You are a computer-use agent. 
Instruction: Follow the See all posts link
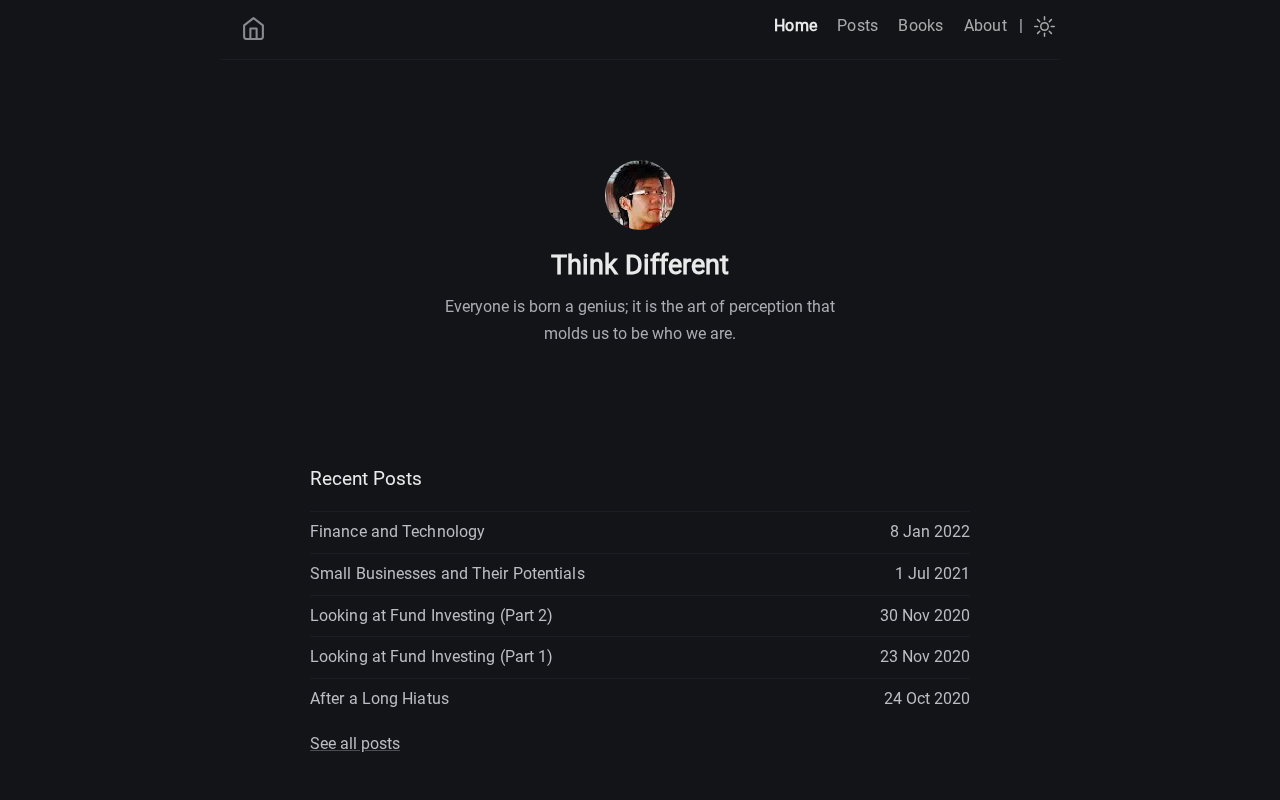click(x=355, y=744)
